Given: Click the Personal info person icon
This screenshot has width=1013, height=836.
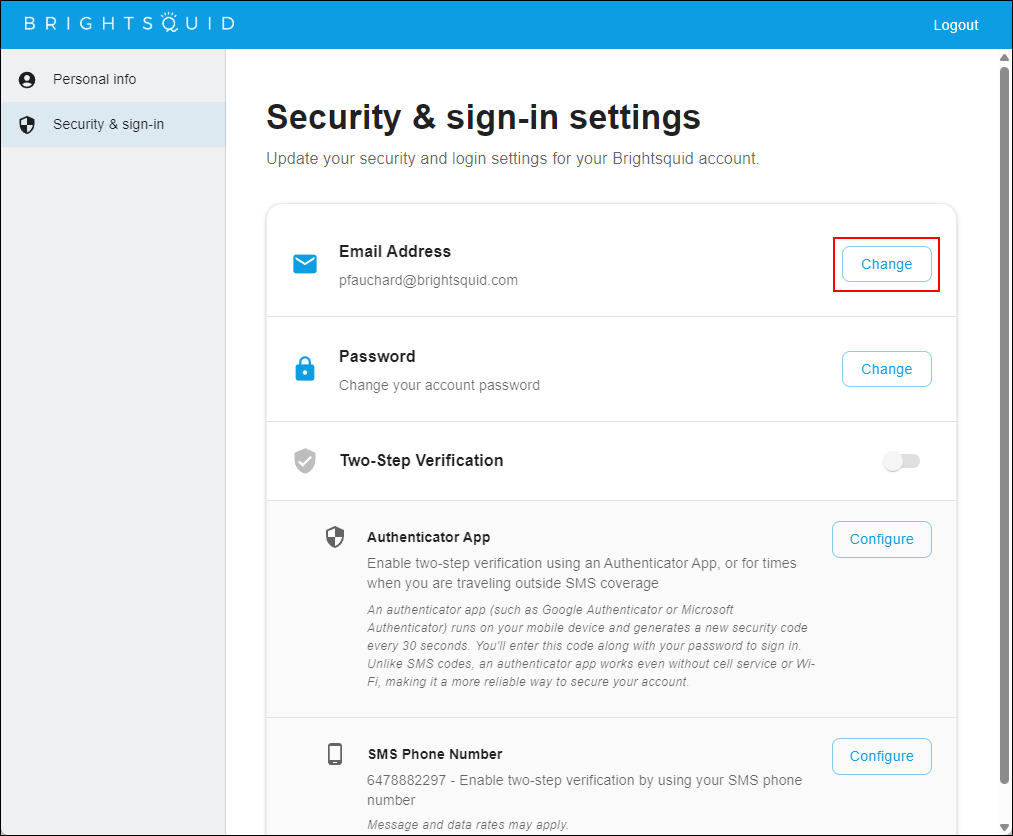Looking at the screenshot, I should (27, 79).
